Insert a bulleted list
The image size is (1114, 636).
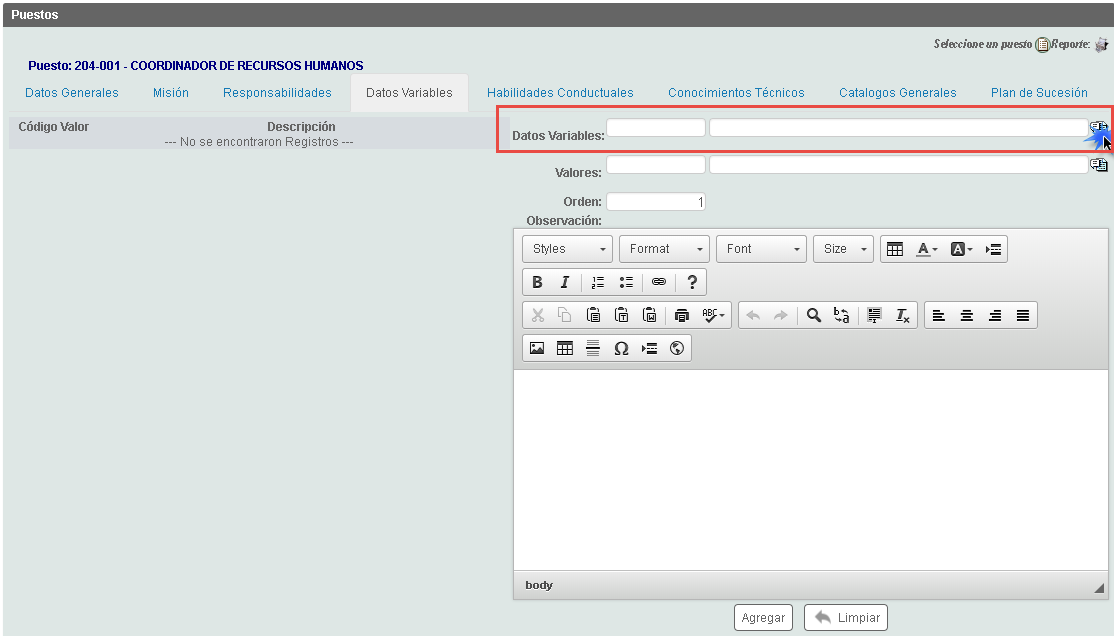click(626, 283)
